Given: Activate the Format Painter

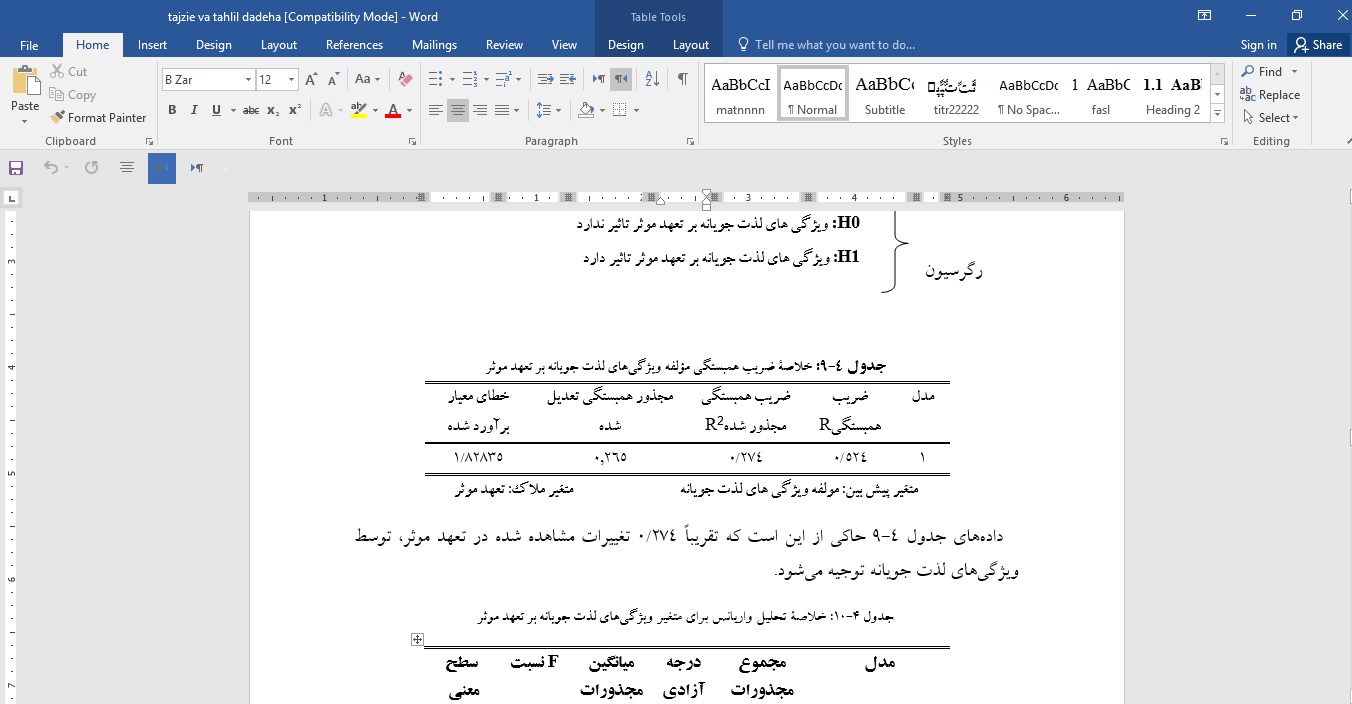Looking at the screenshot, I should pos(98,117).
